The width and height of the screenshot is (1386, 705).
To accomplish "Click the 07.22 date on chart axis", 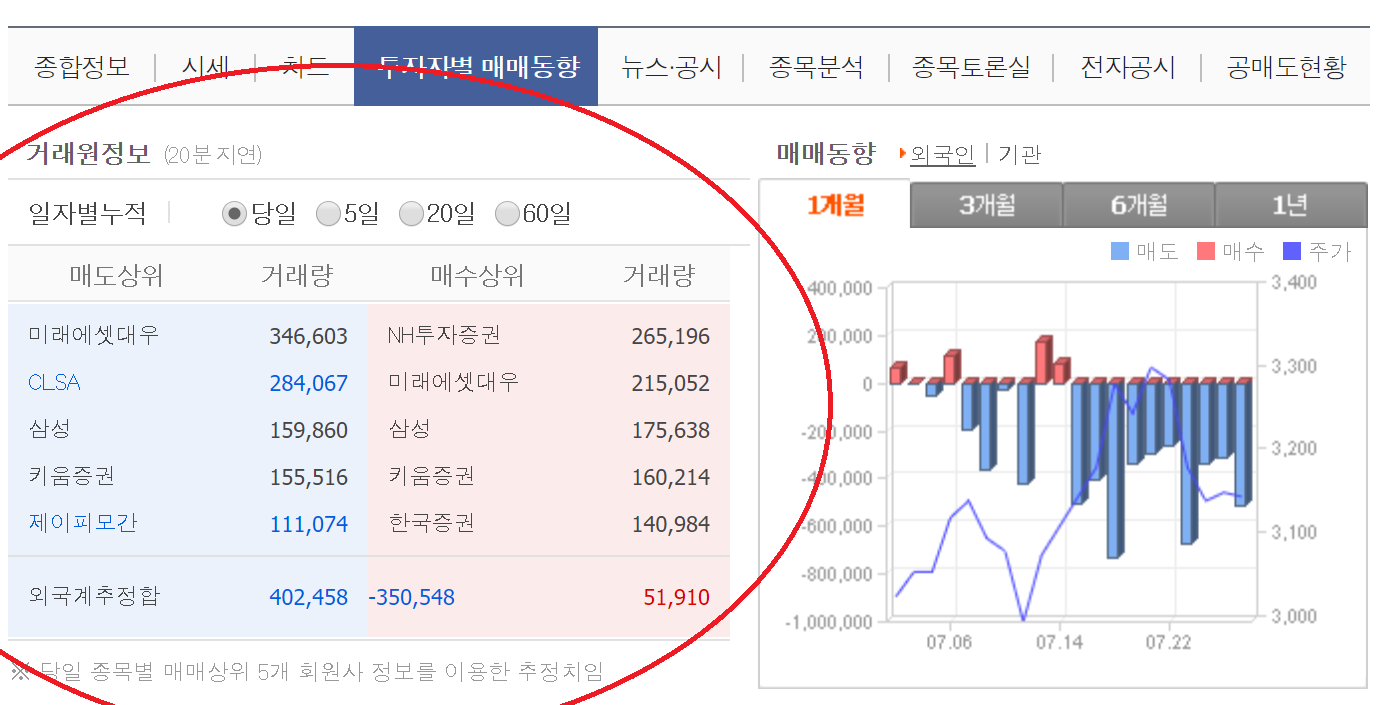I will 1168,642.
